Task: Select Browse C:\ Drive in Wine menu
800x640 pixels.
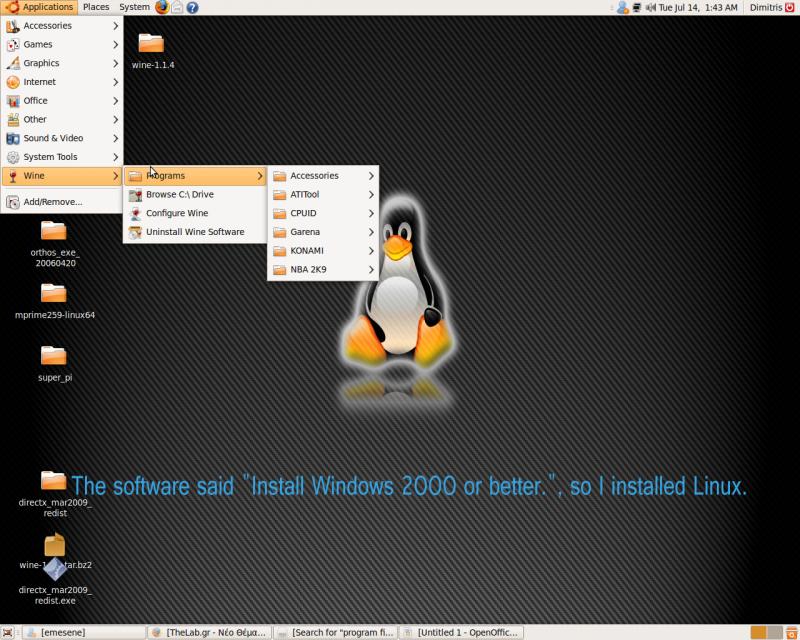Action: (x=195, y=194)
